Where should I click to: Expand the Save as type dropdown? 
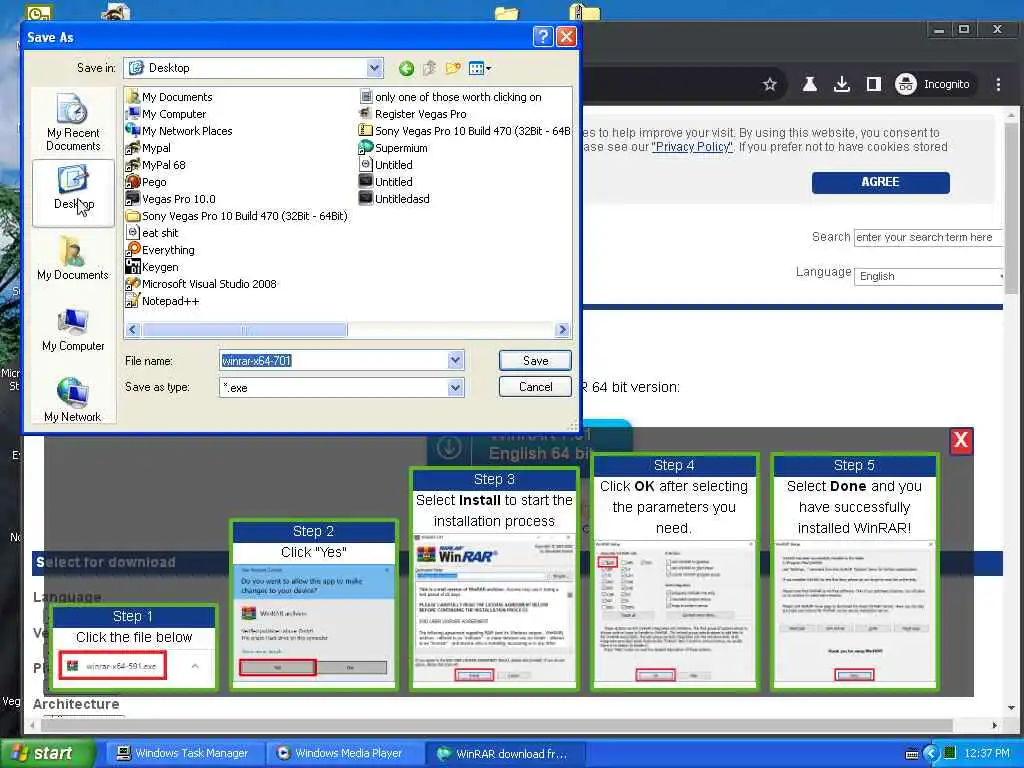click(x=455, y=387)
